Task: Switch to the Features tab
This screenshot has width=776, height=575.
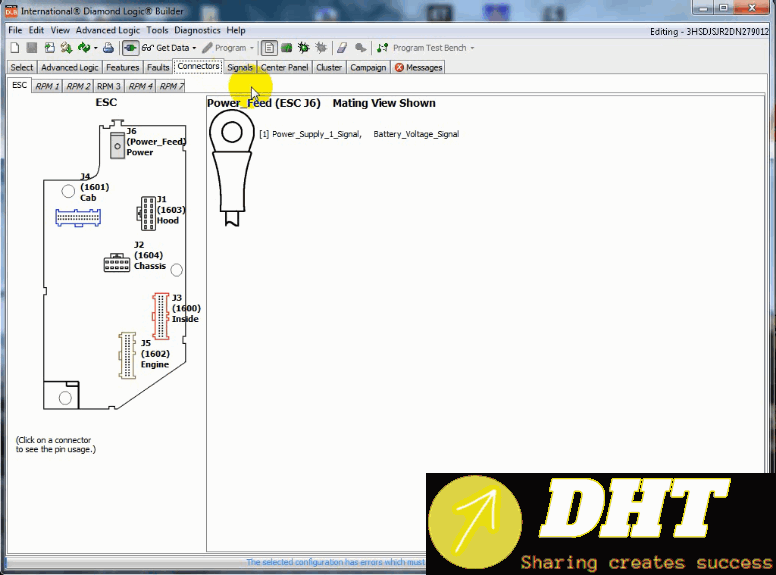Action: pyautogui.click(x=123, y=67)
